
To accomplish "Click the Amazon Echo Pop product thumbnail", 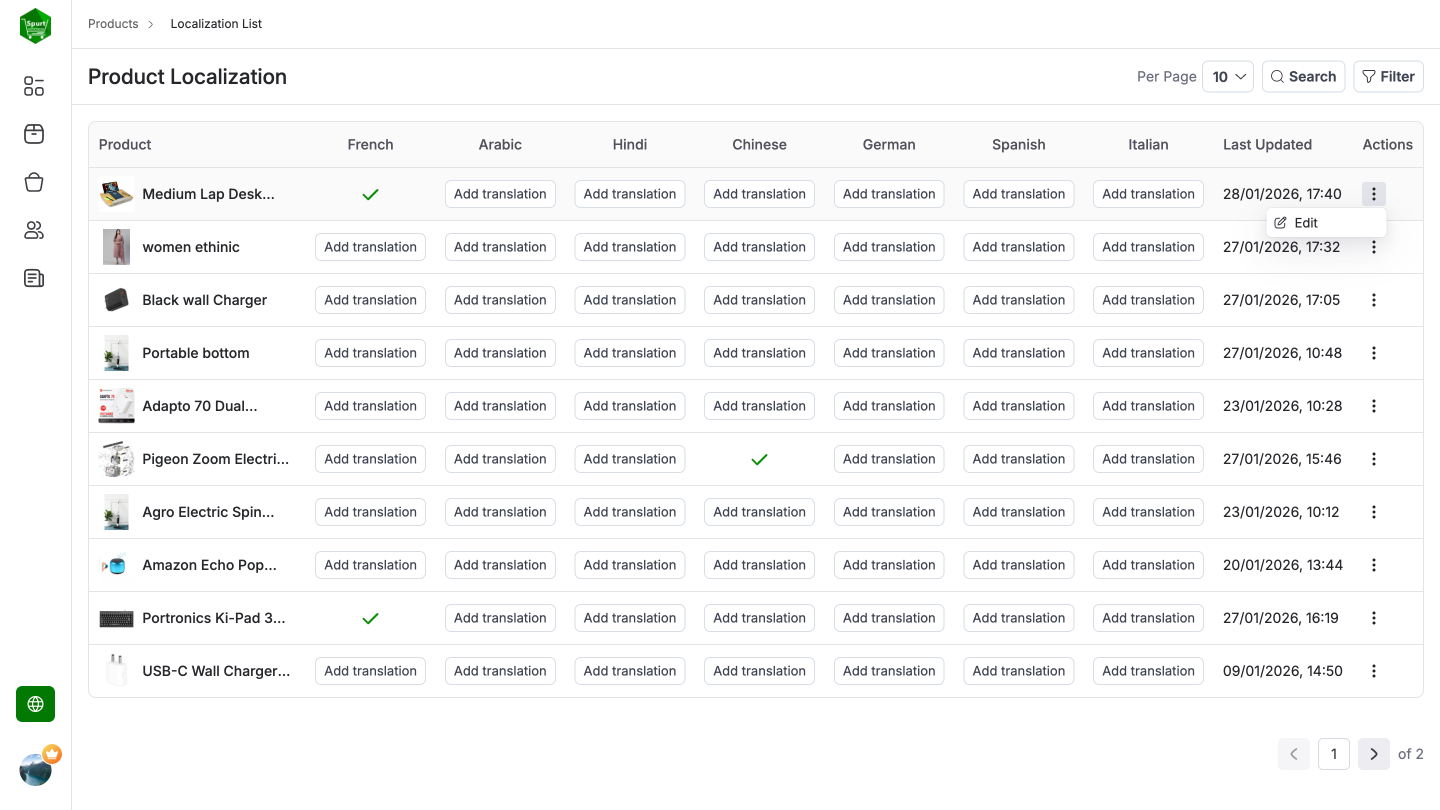I will pyautogui.click(x=116, y=564).
